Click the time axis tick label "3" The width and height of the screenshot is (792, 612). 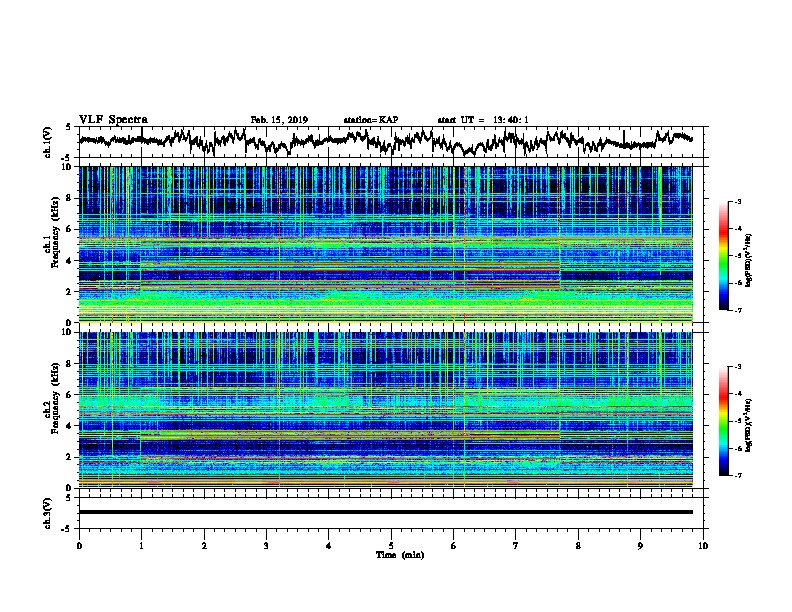(266, 546)
